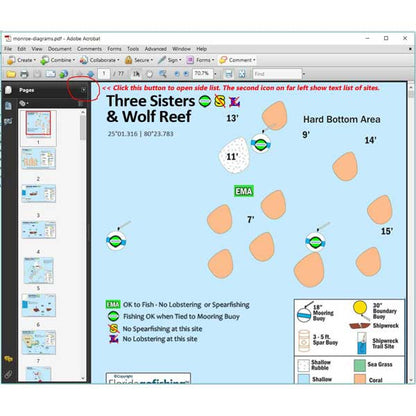Click the Email envelope icon
Screen dimensions: 416x416
click(50, 74)
